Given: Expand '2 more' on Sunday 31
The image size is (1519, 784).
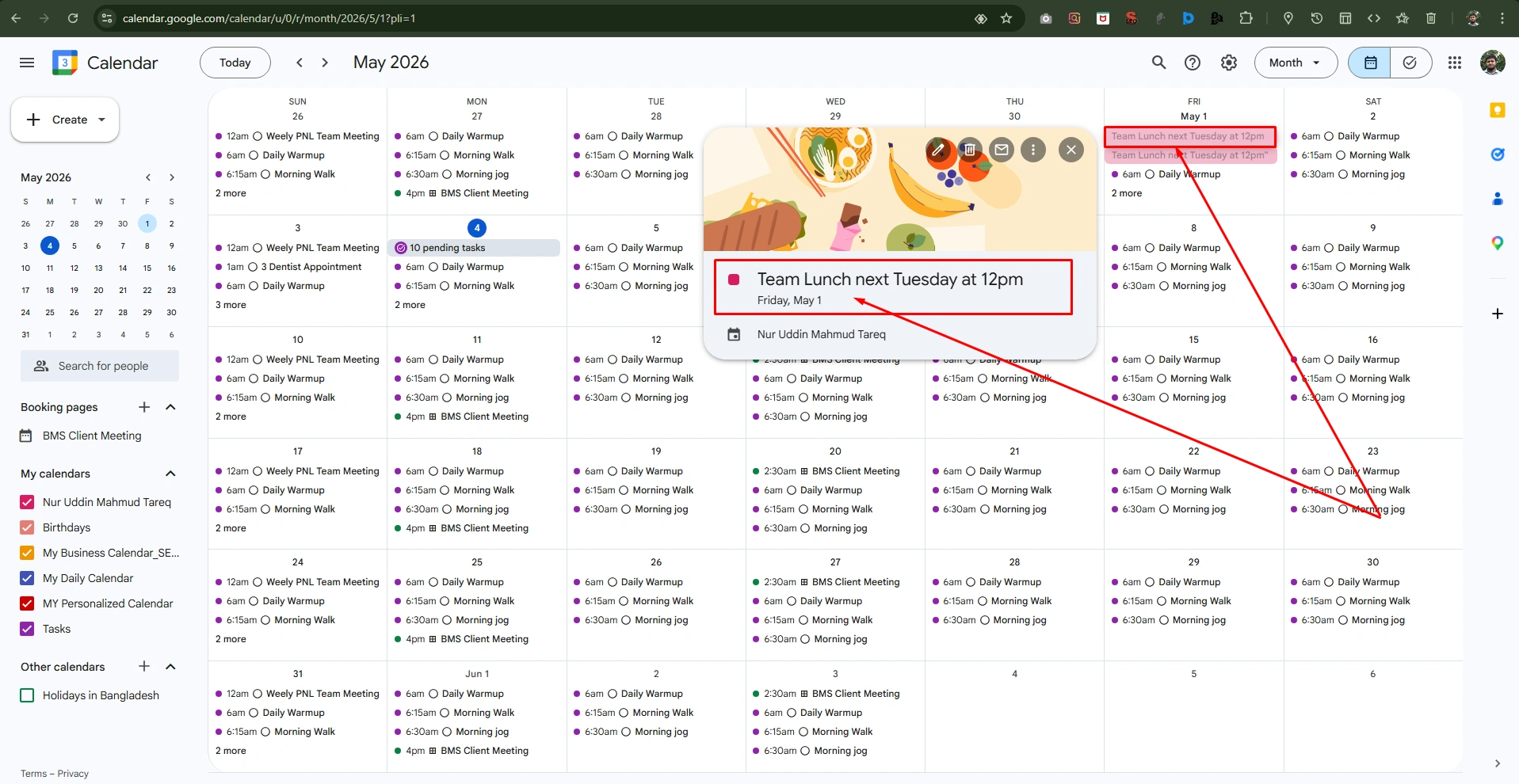Looking at the screenshot, I should coord(231,751).
